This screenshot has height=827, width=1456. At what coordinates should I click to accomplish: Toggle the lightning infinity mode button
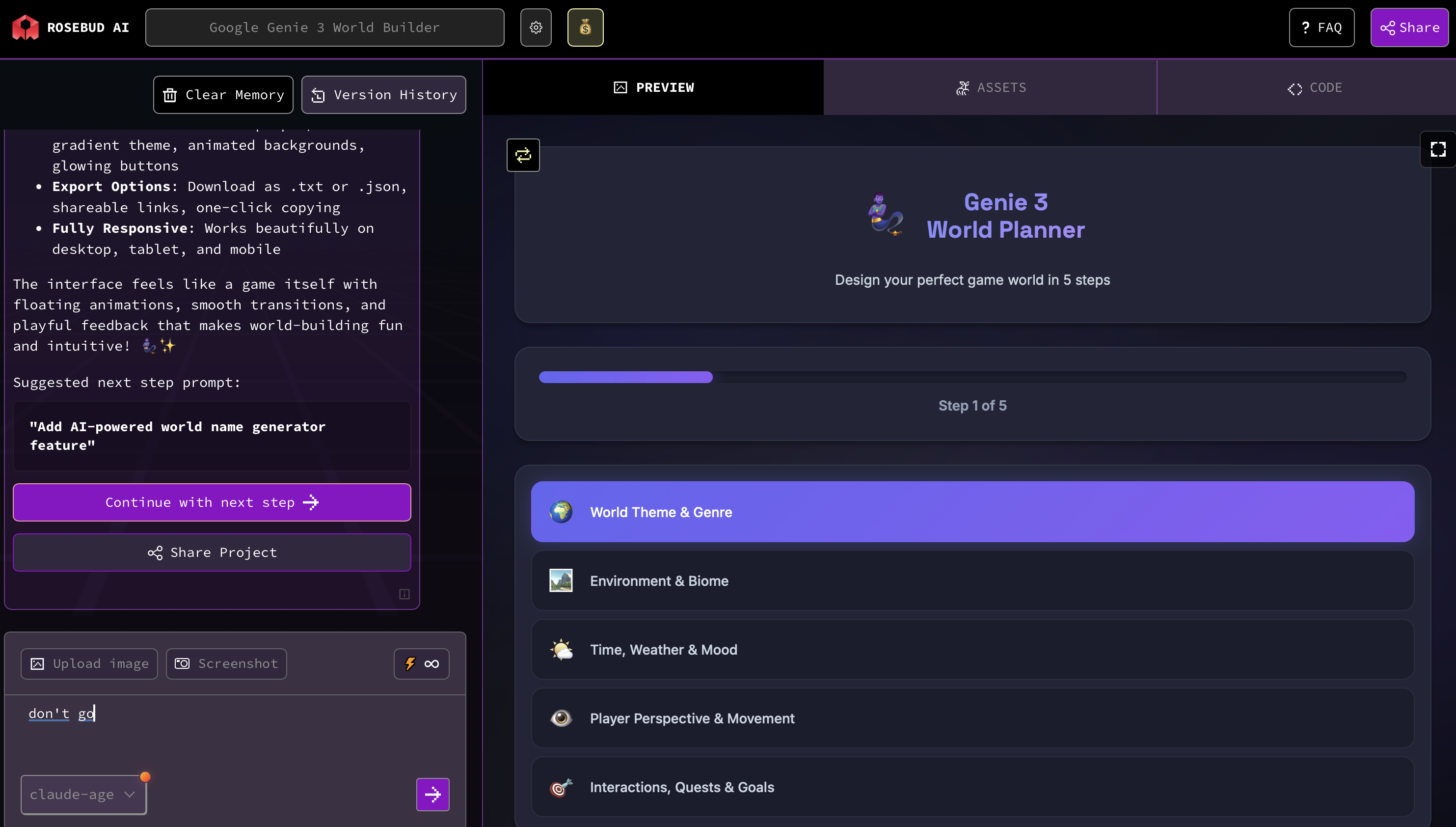(421, 663)
